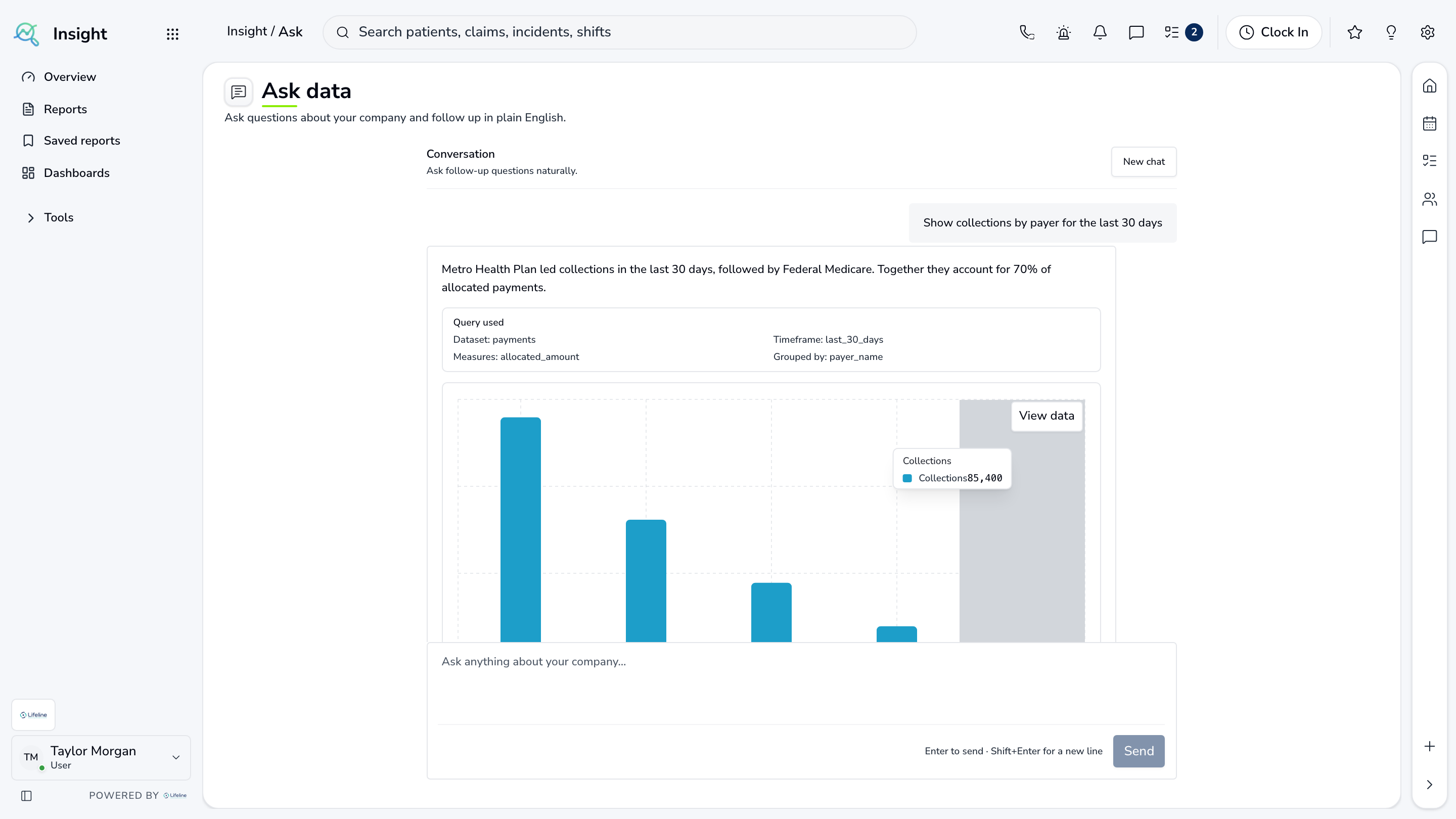Viewport: 1456px width, 819px height.
Task: Expand the right rail chevron arrow
Action: click(x=1429, y=785)
